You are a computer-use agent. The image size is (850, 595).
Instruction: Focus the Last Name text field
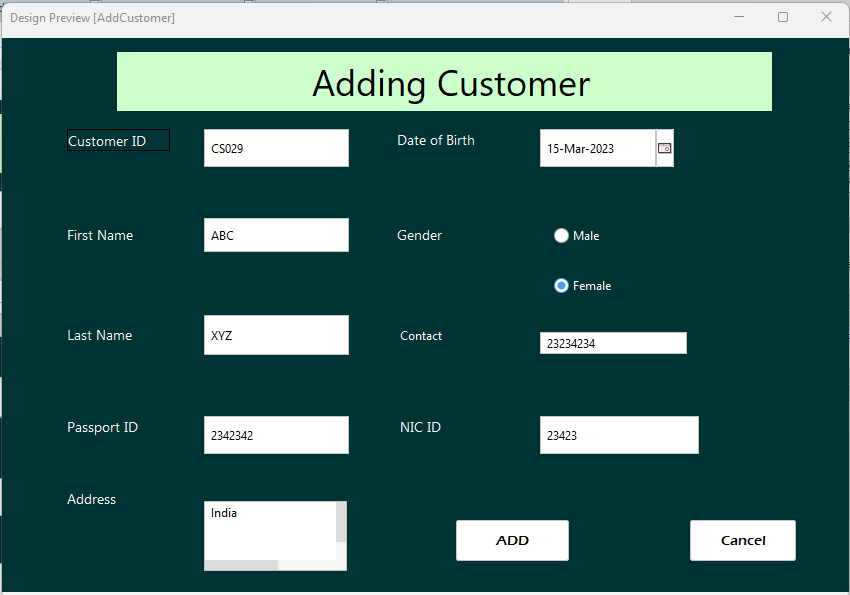tap(276, 334)
